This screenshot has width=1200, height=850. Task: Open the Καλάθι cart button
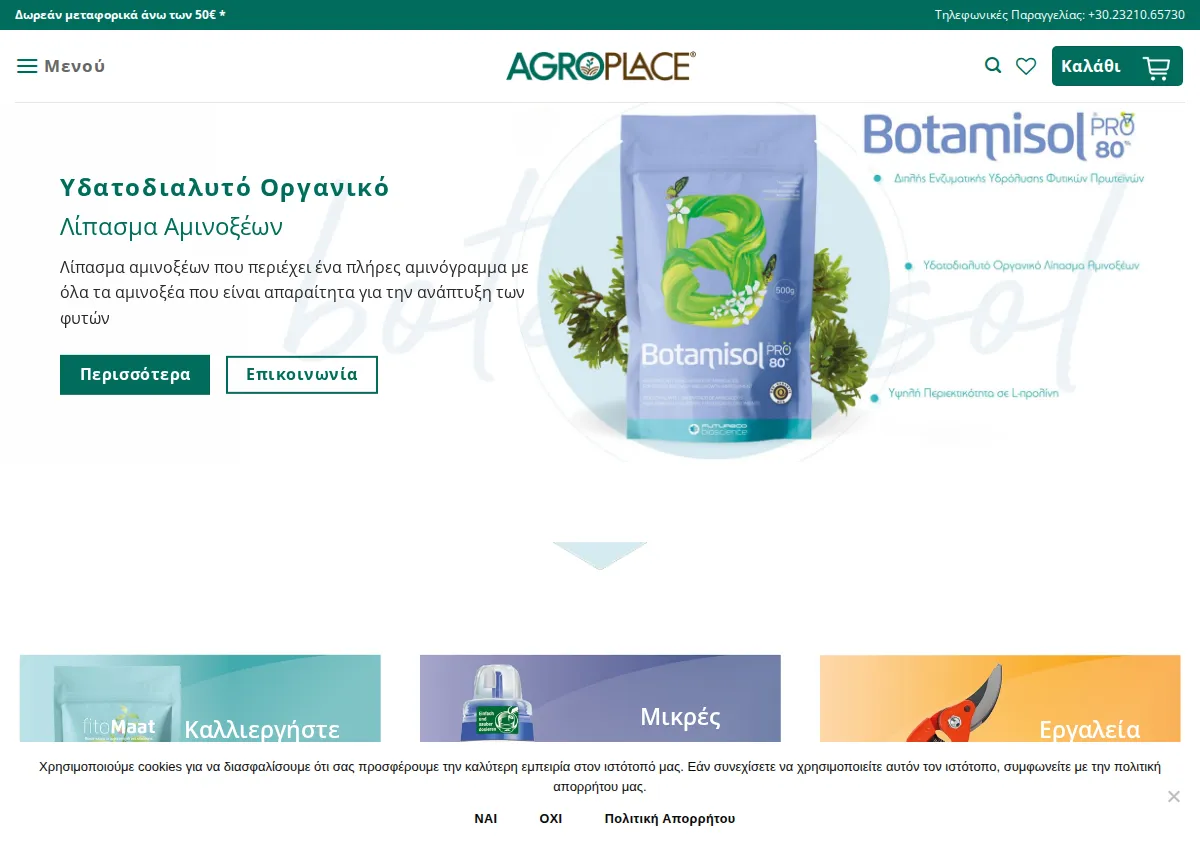[x=1117, y=66]
